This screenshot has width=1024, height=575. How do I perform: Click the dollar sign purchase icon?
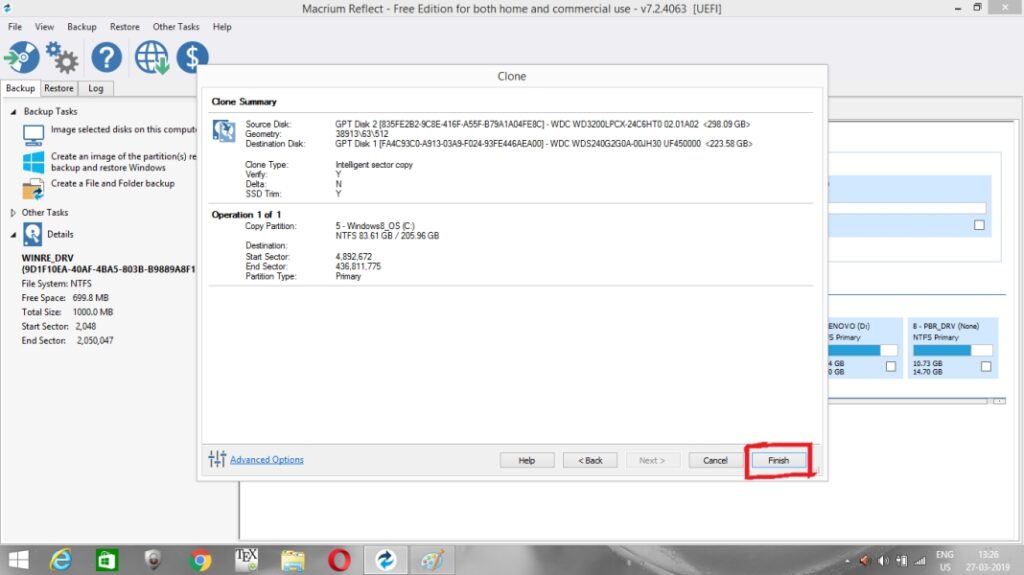click(192, 58)
